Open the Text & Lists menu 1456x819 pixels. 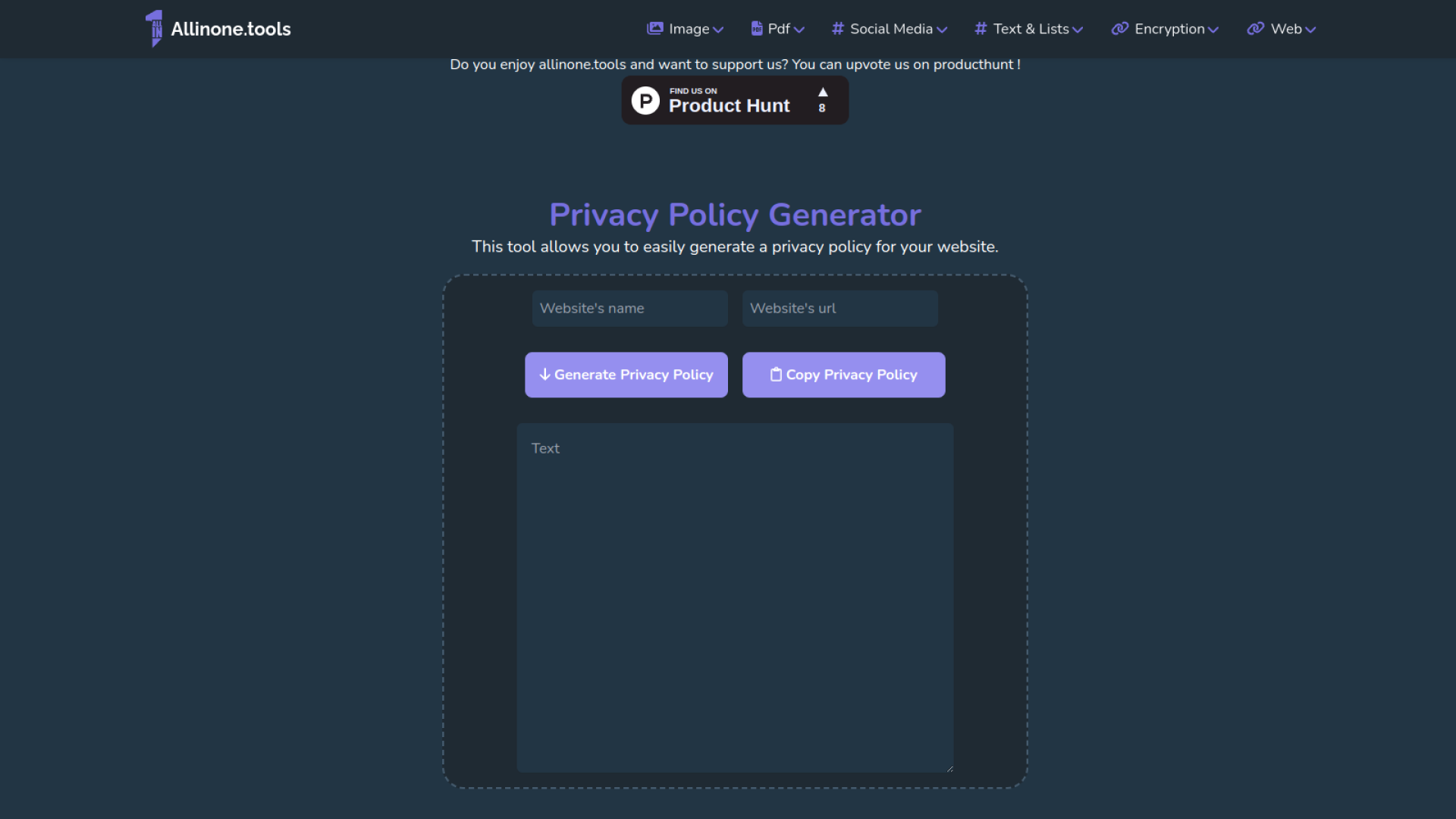click(1028, 28)
